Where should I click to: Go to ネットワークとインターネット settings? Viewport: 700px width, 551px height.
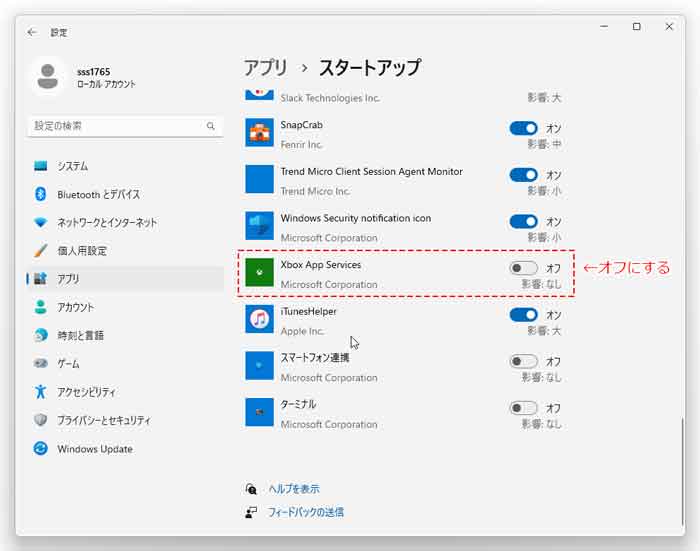point(125,222)
